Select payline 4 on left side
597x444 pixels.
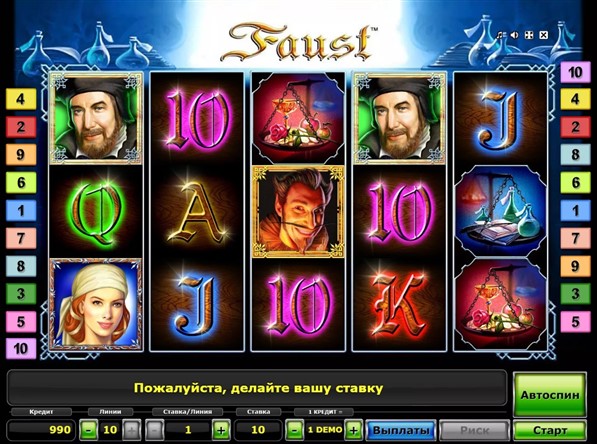pos(21,99)
